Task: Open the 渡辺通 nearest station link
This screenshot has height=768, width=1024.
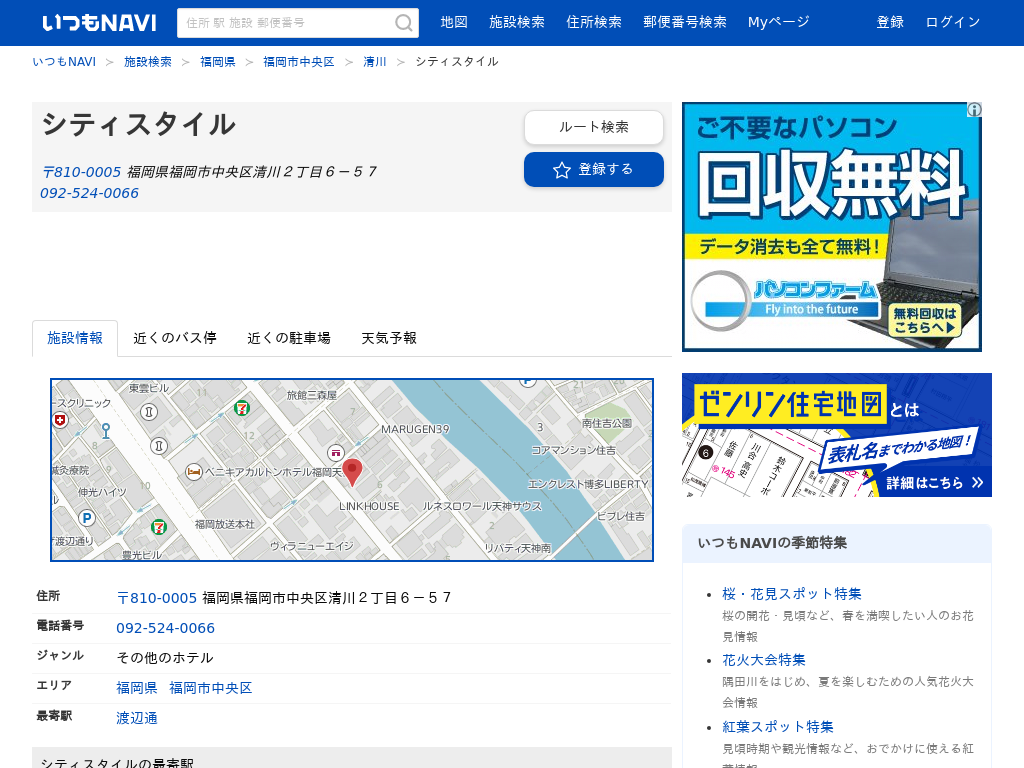Action: pyautogui.click(x=137, y=718)
